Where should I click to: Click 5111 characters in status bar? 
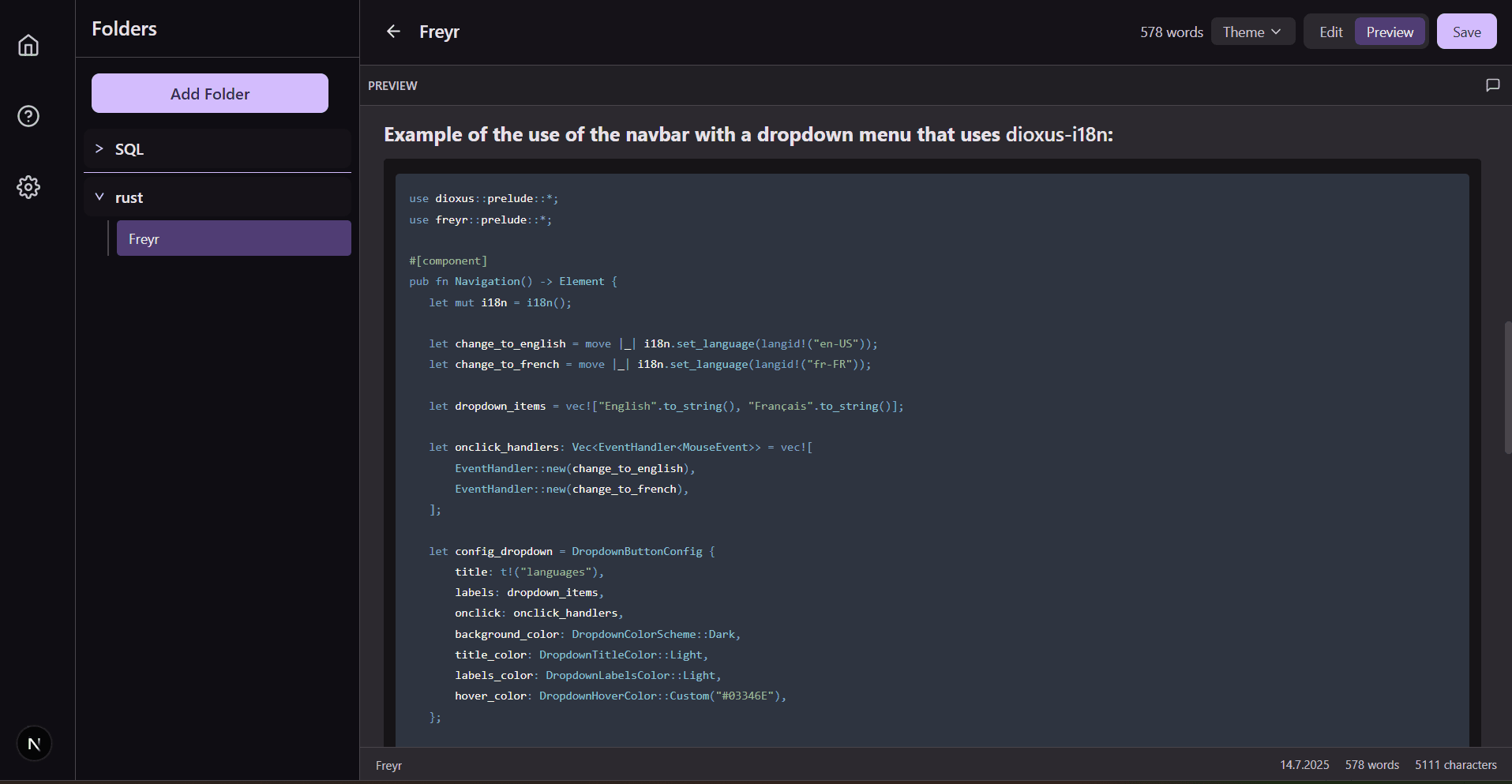click(1456, 764)
